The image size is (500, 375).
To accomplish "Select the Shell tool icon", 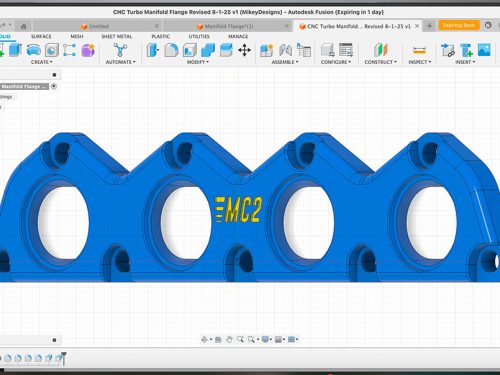I will coord(189,50).
